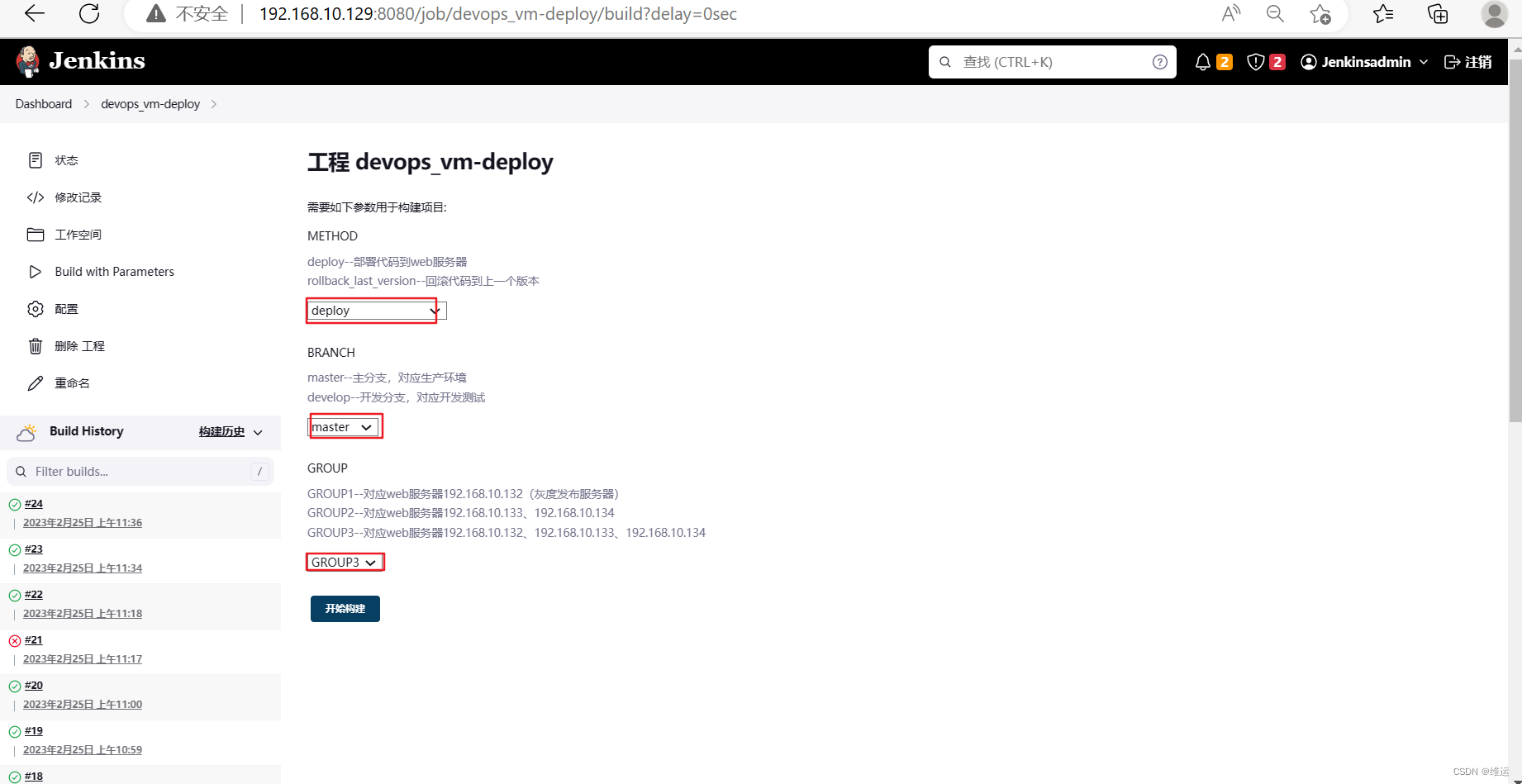This screenshot has width=1522, height=784.
Task: Open build #22 link
Action: (34, 595)
